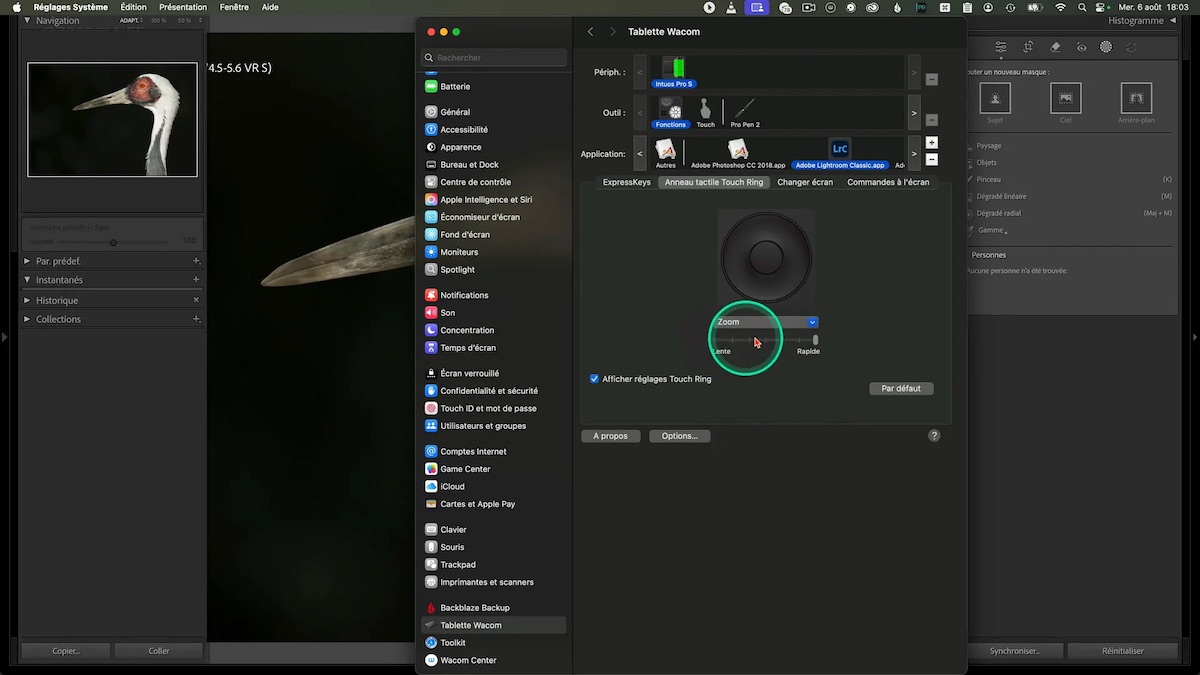
Task: Select Pinceau mask option in Lightroom
Action: [x=988, y=179]
